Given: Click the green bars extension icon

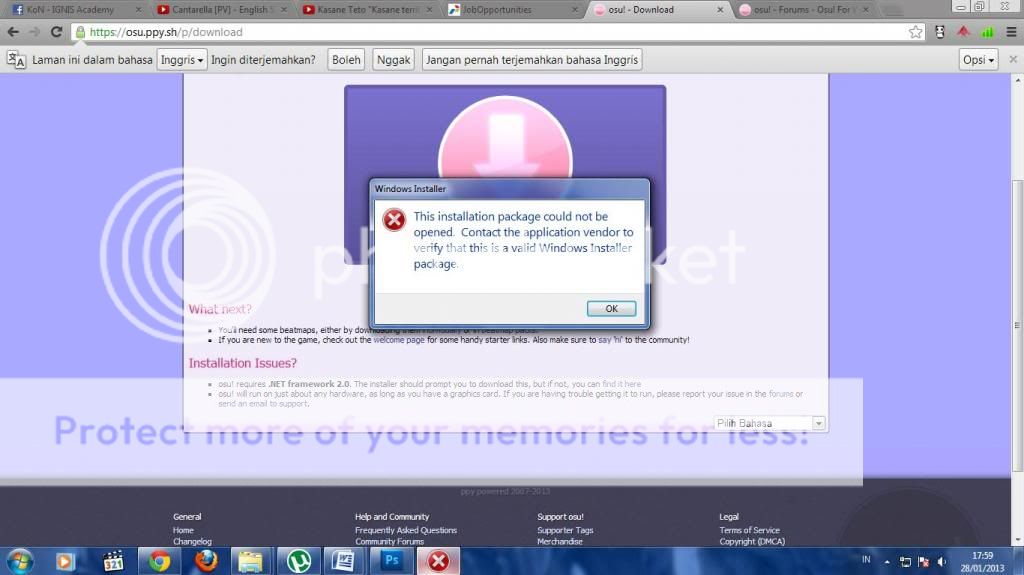Looking at the screenshot, I should [987, 32].
